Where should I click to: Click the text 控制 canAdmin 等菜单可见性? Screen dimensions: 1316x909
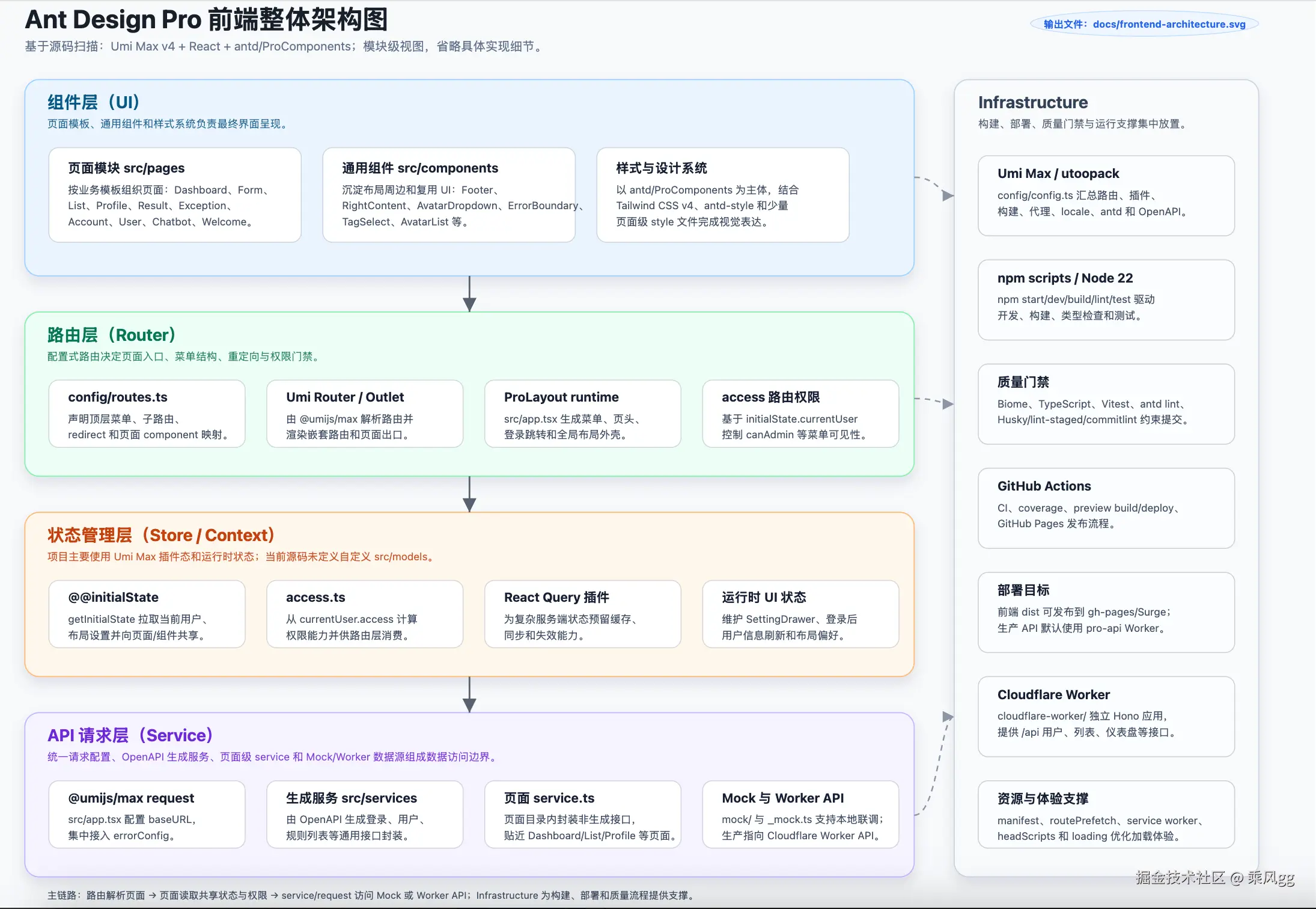796,435
